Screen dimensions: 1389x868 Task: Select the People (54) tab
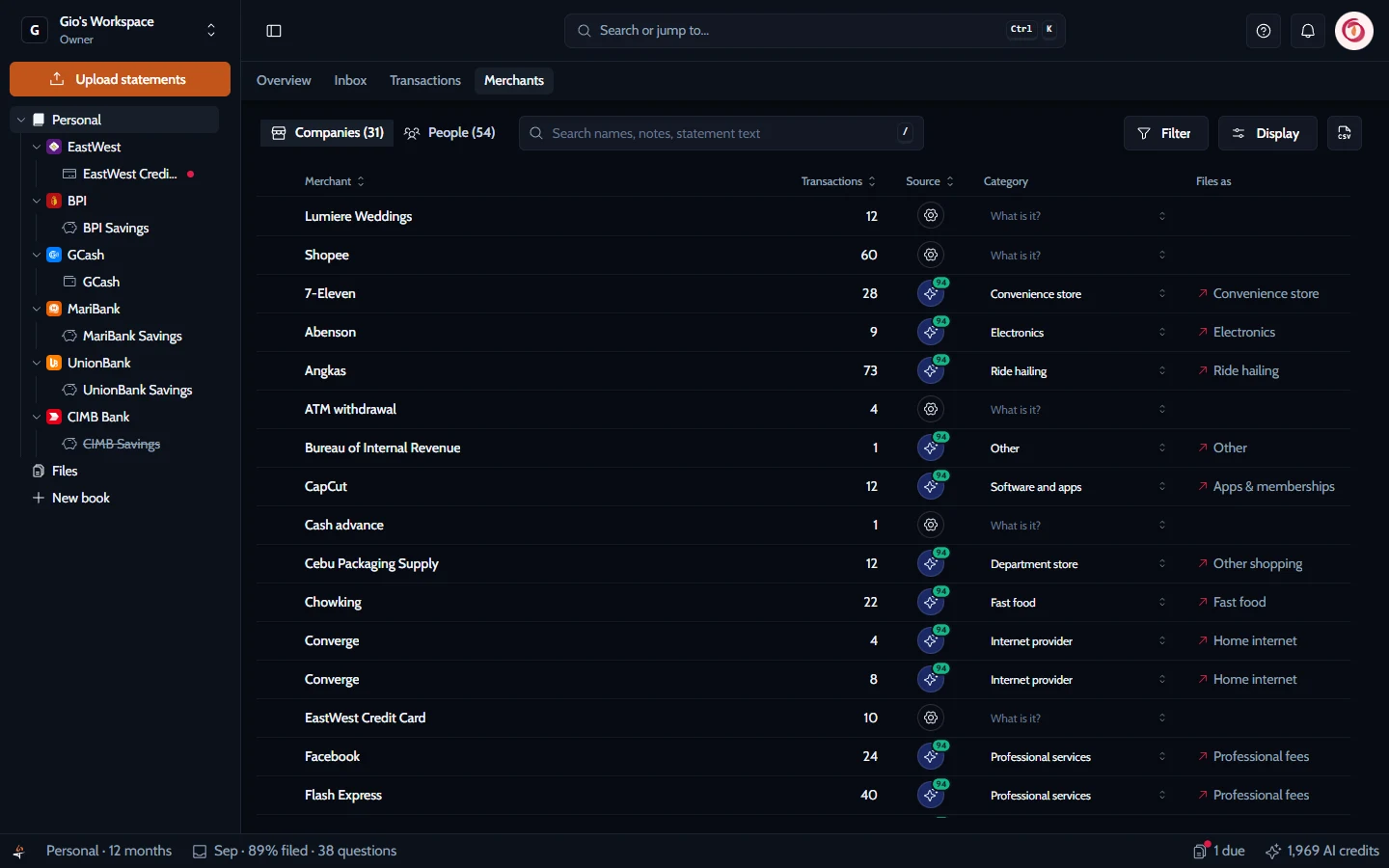click(449, 133)
